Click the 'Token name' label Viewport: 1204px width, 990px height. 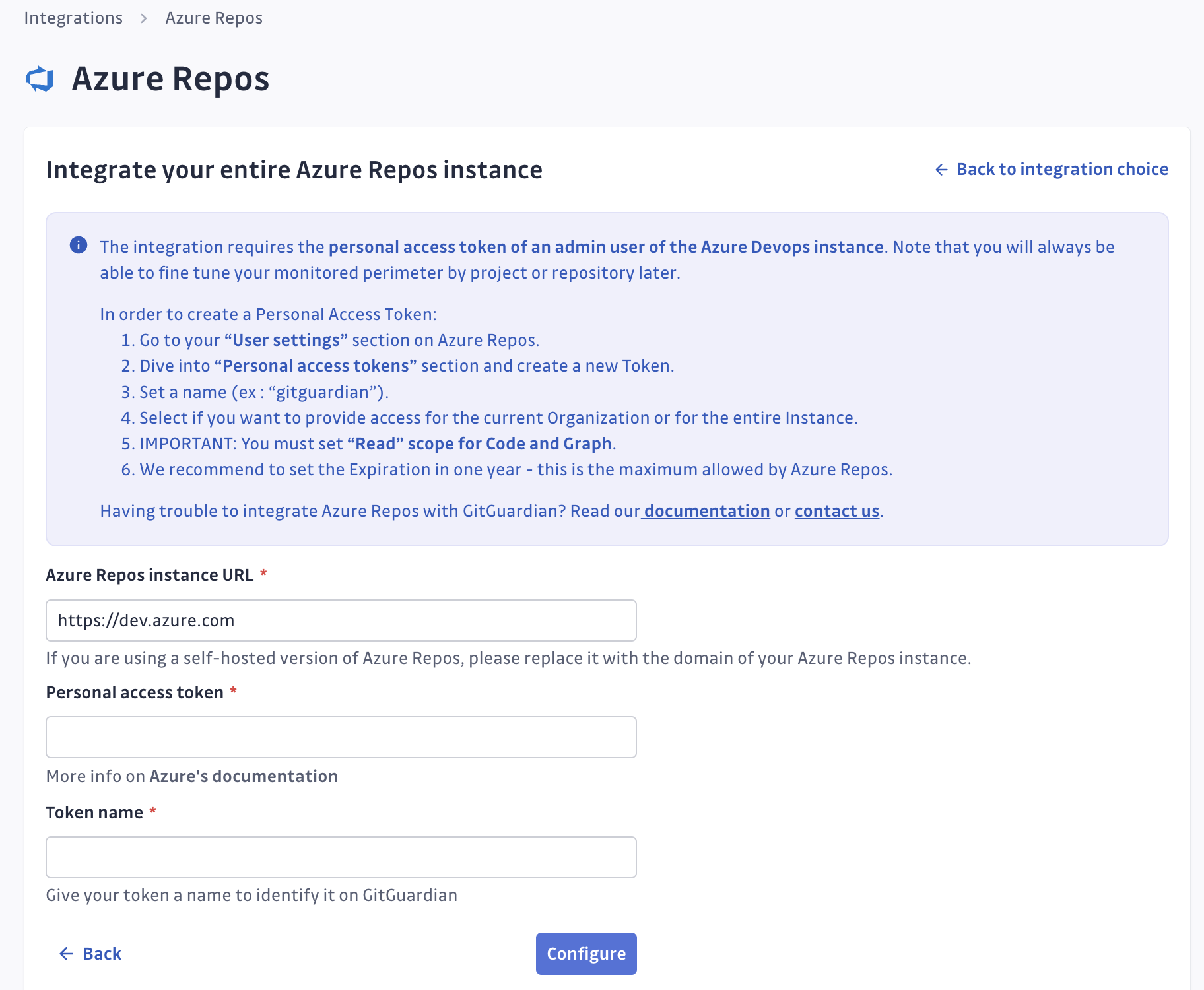pyautogui.click(x=94, y=812)
